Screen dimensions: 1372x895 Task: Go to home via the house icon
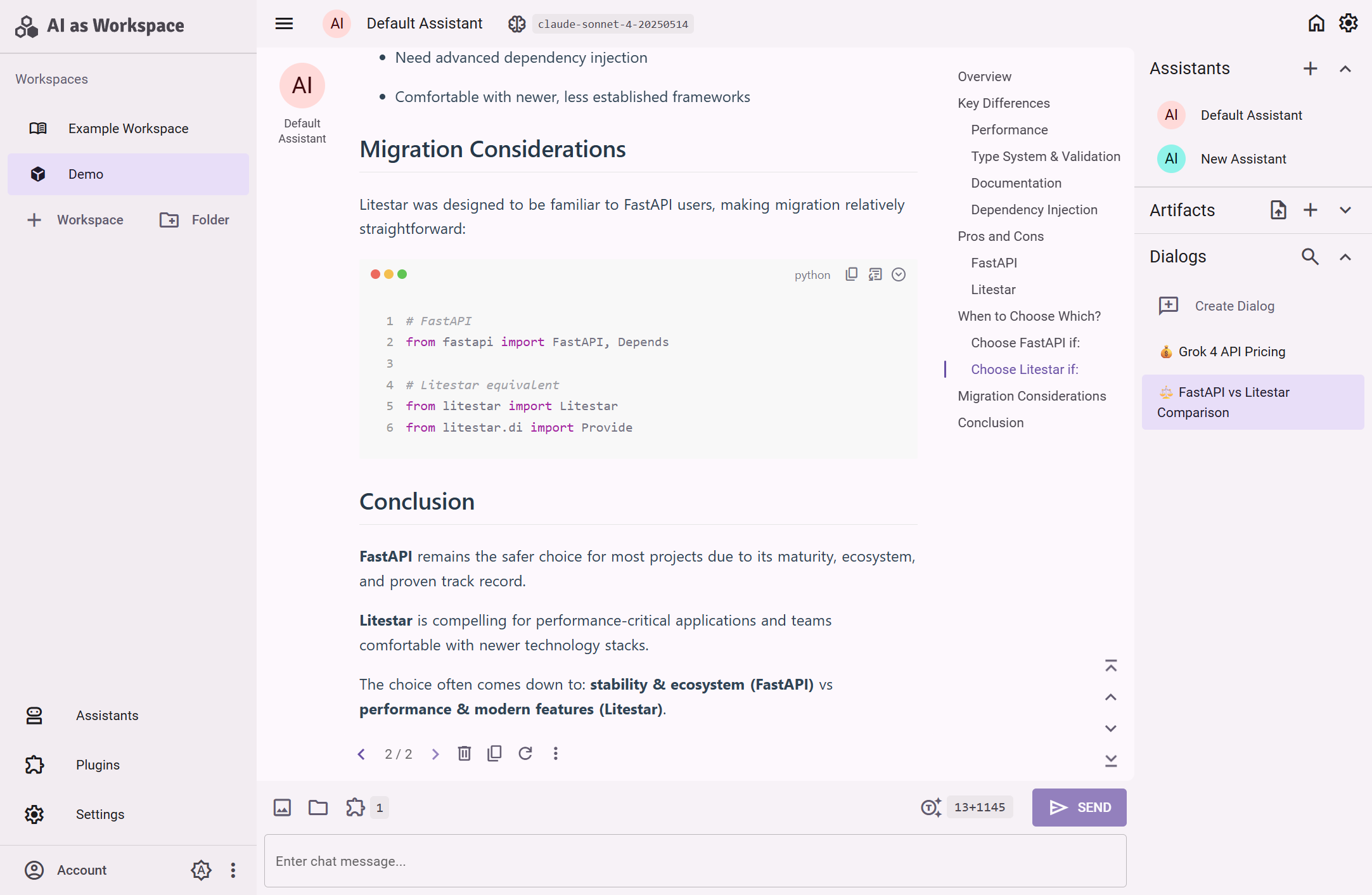coord(1316,23)
